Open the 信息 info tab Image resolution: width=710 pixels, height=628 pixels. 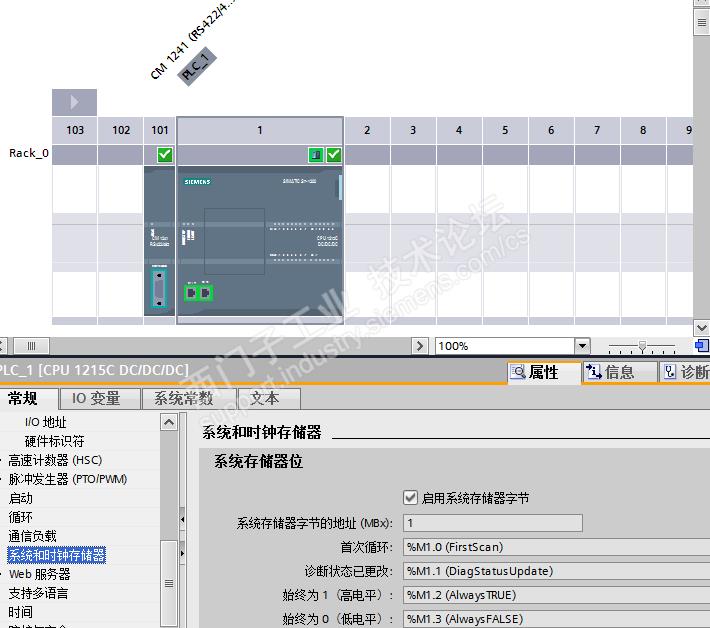620,373
